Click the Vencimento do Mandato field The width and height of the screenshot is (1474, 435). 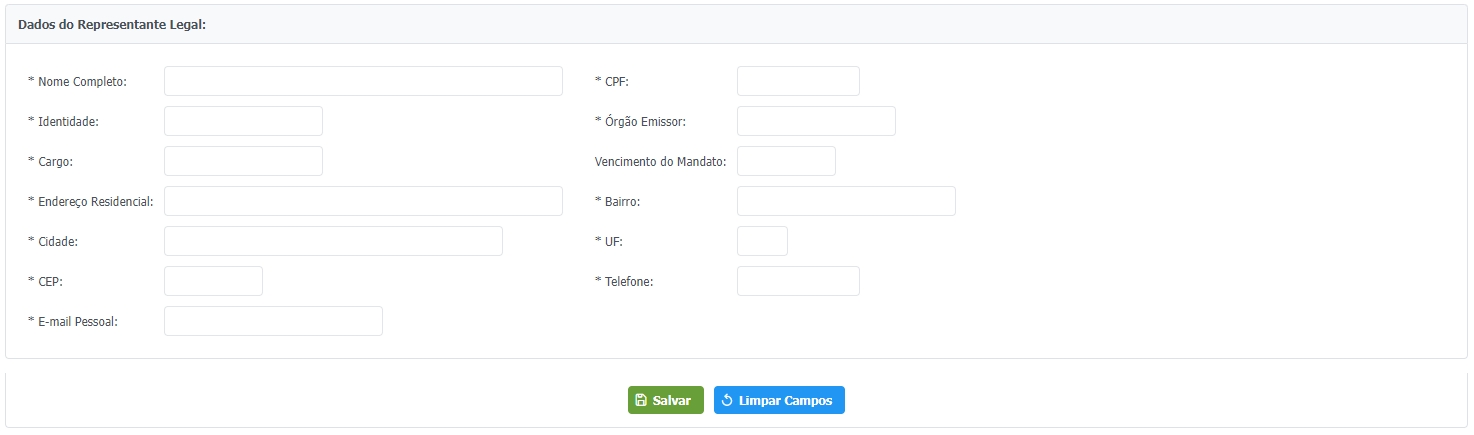(x=786, y=161)
